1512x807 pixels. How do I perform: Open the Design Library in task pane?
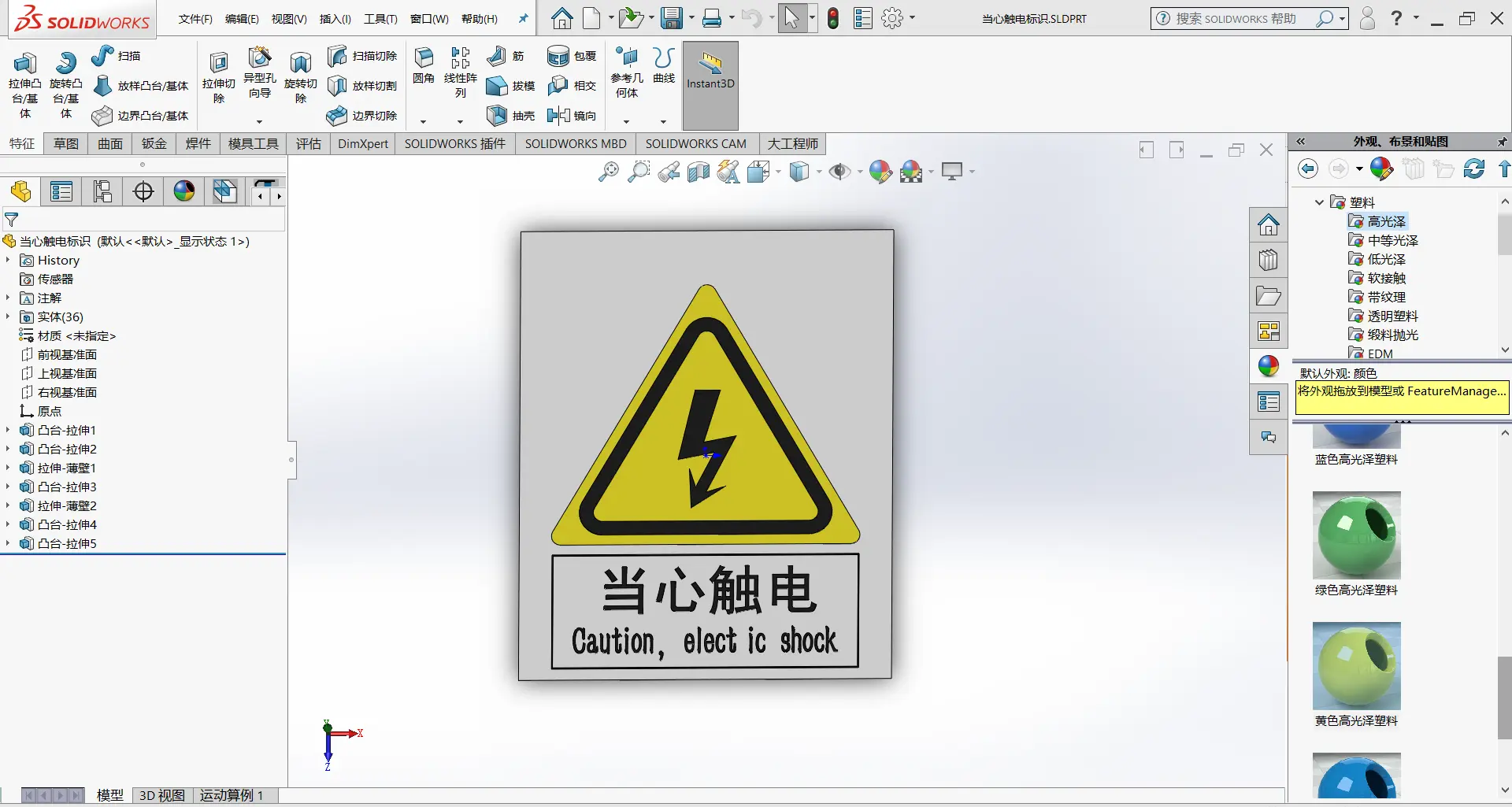(1268, 261)
